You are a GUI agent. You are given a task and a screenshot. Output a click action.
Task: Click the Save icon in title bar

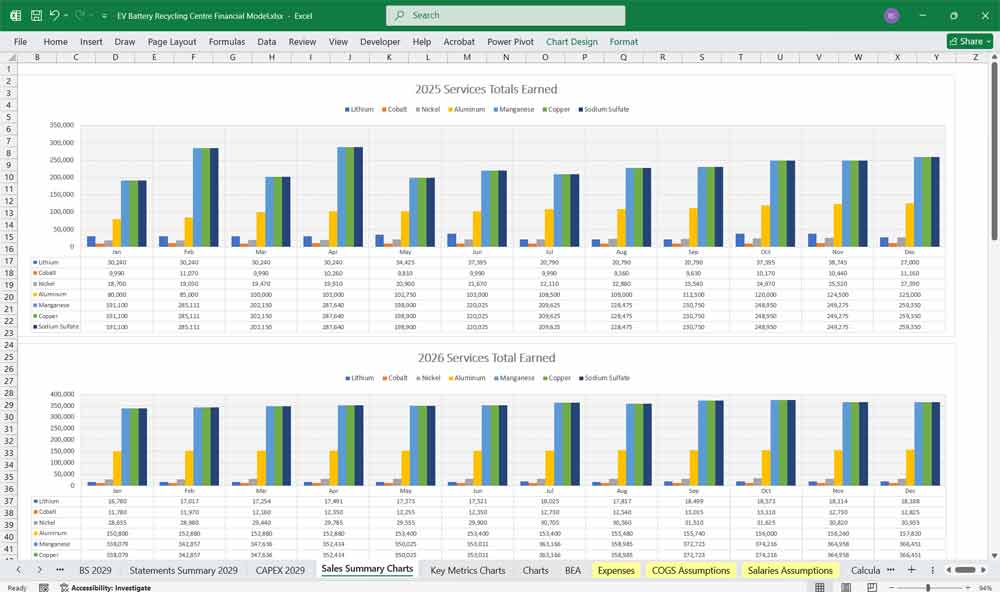tap(35, 16)
